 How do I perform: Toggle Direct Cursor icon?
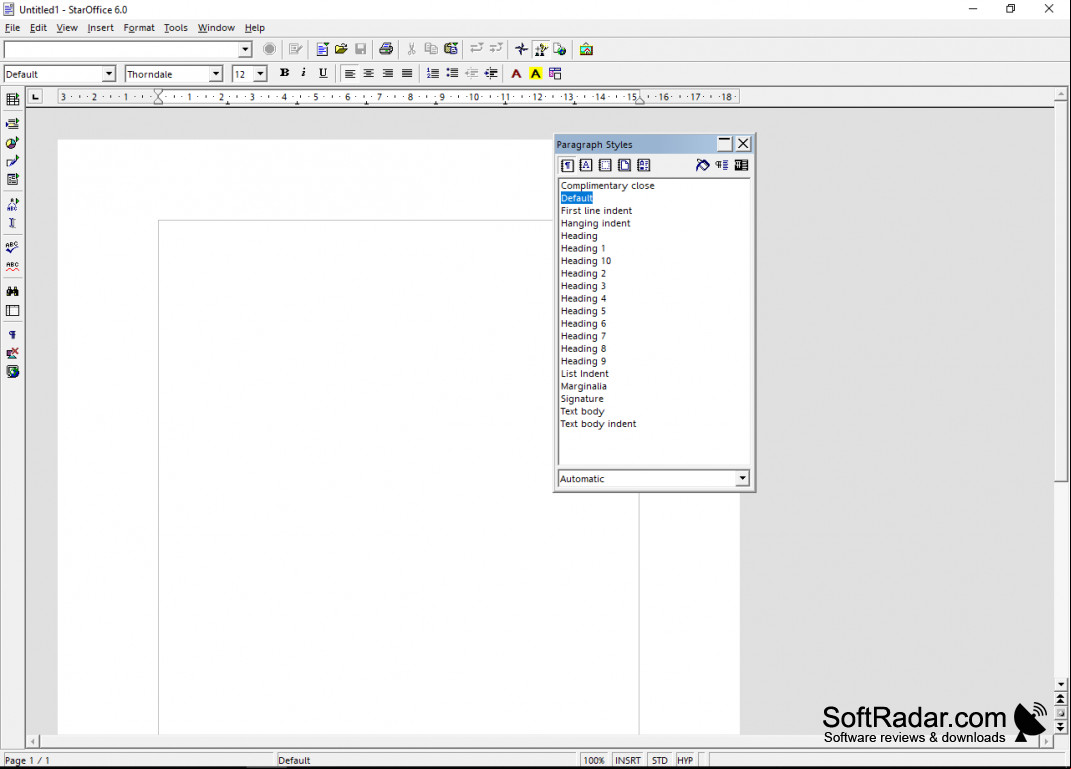[12, 223]
